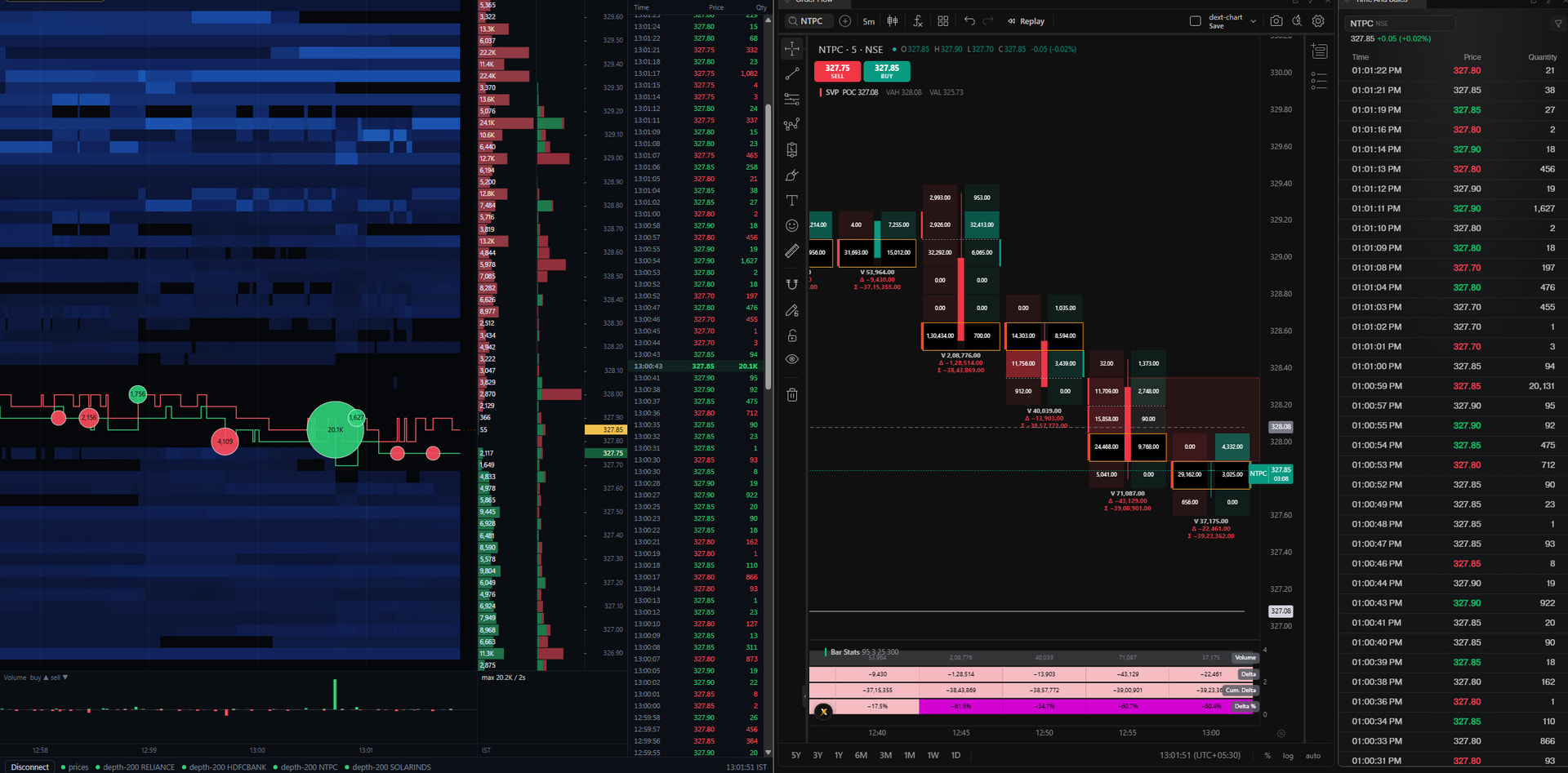Select the 3M date range
The width and height of the screenshot is (1568, 773).
885,755
